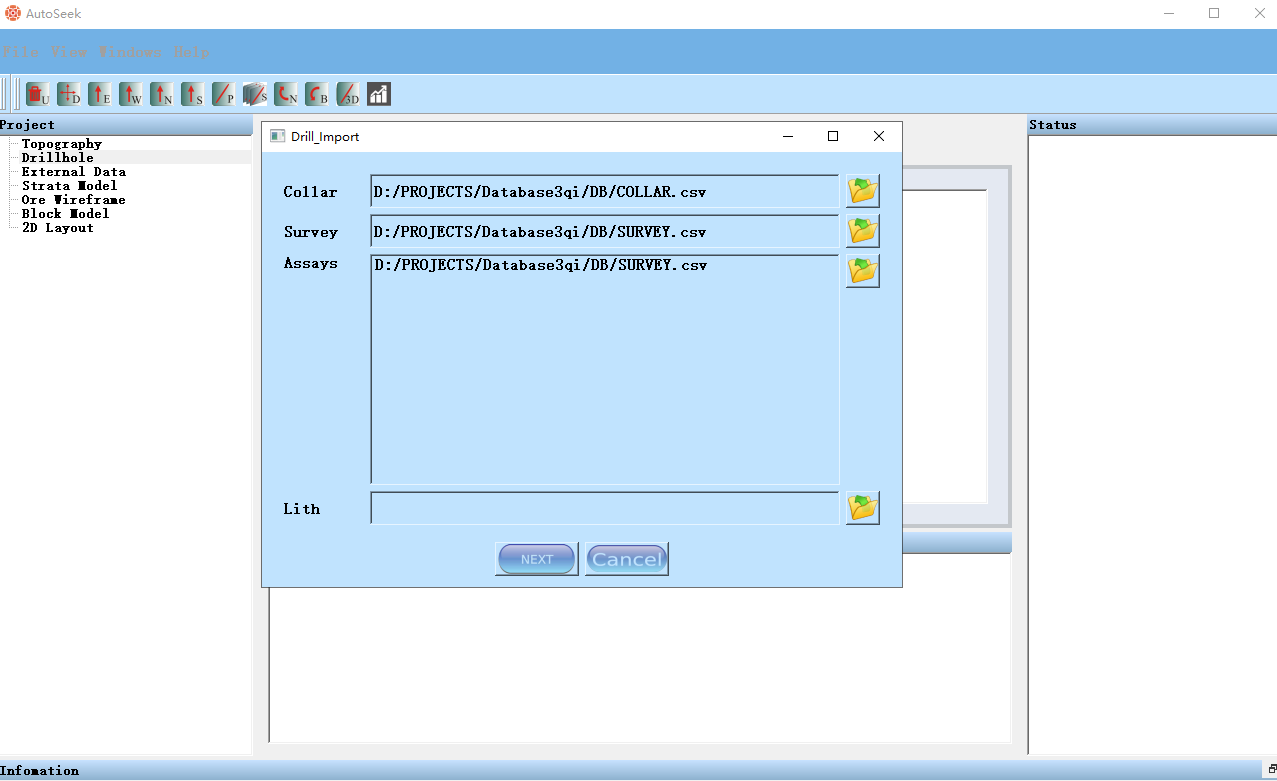Image resolution: width=1277 pixels, height=781 pixels.
Task: Select Block Model in Project tree
Action: 66,214
